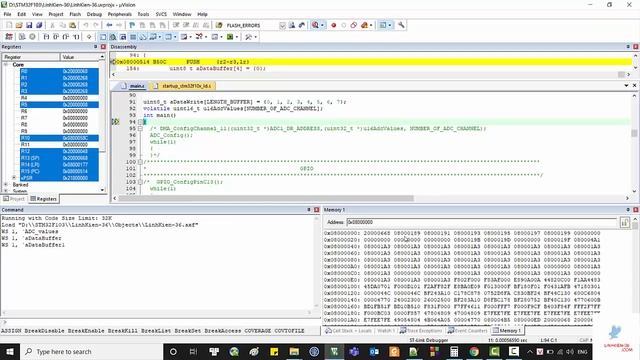Viewport: 640px width, 360px height.
Task: Open the Memory Windows dropdown arrow
Action: (175, 37)
